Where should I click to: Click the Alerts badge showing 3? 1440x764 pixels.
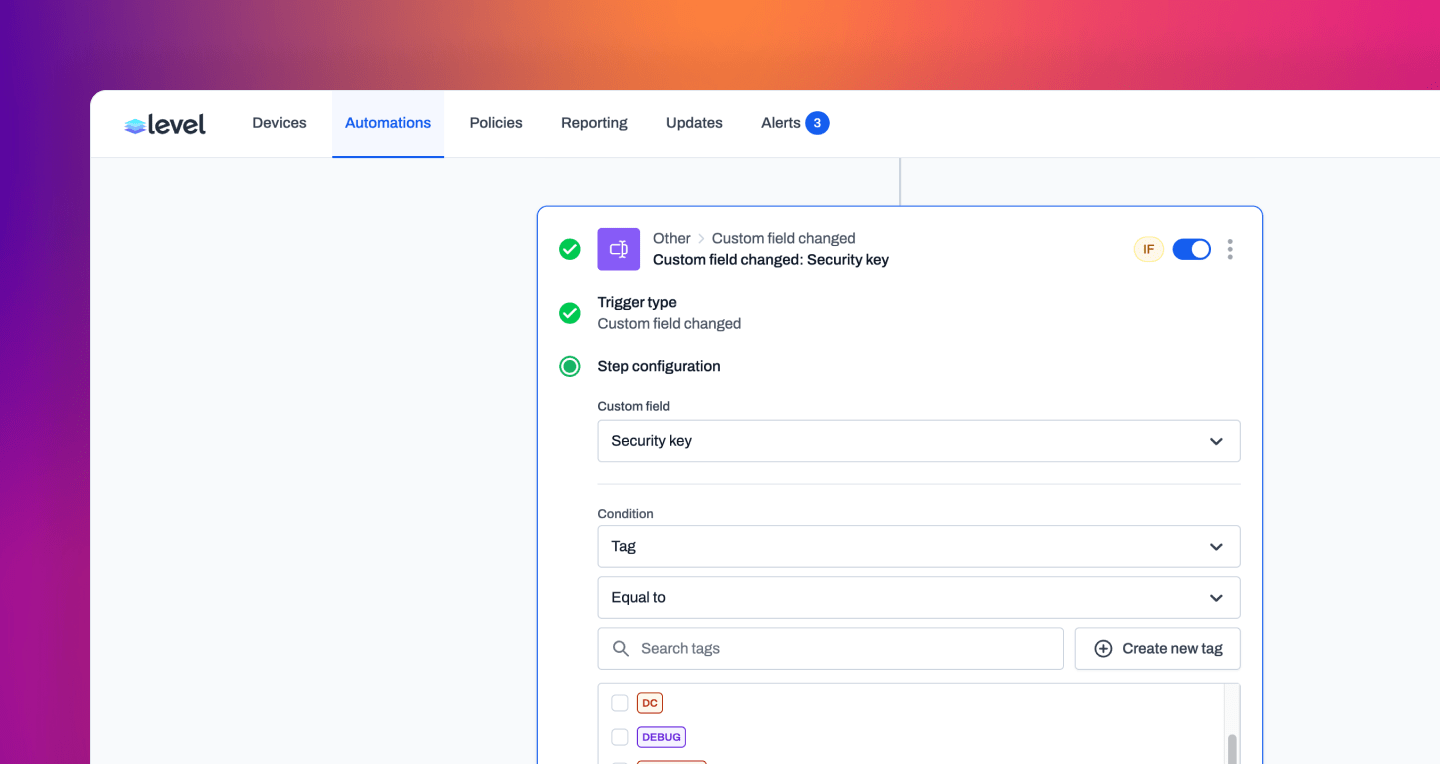pos(817,123)
